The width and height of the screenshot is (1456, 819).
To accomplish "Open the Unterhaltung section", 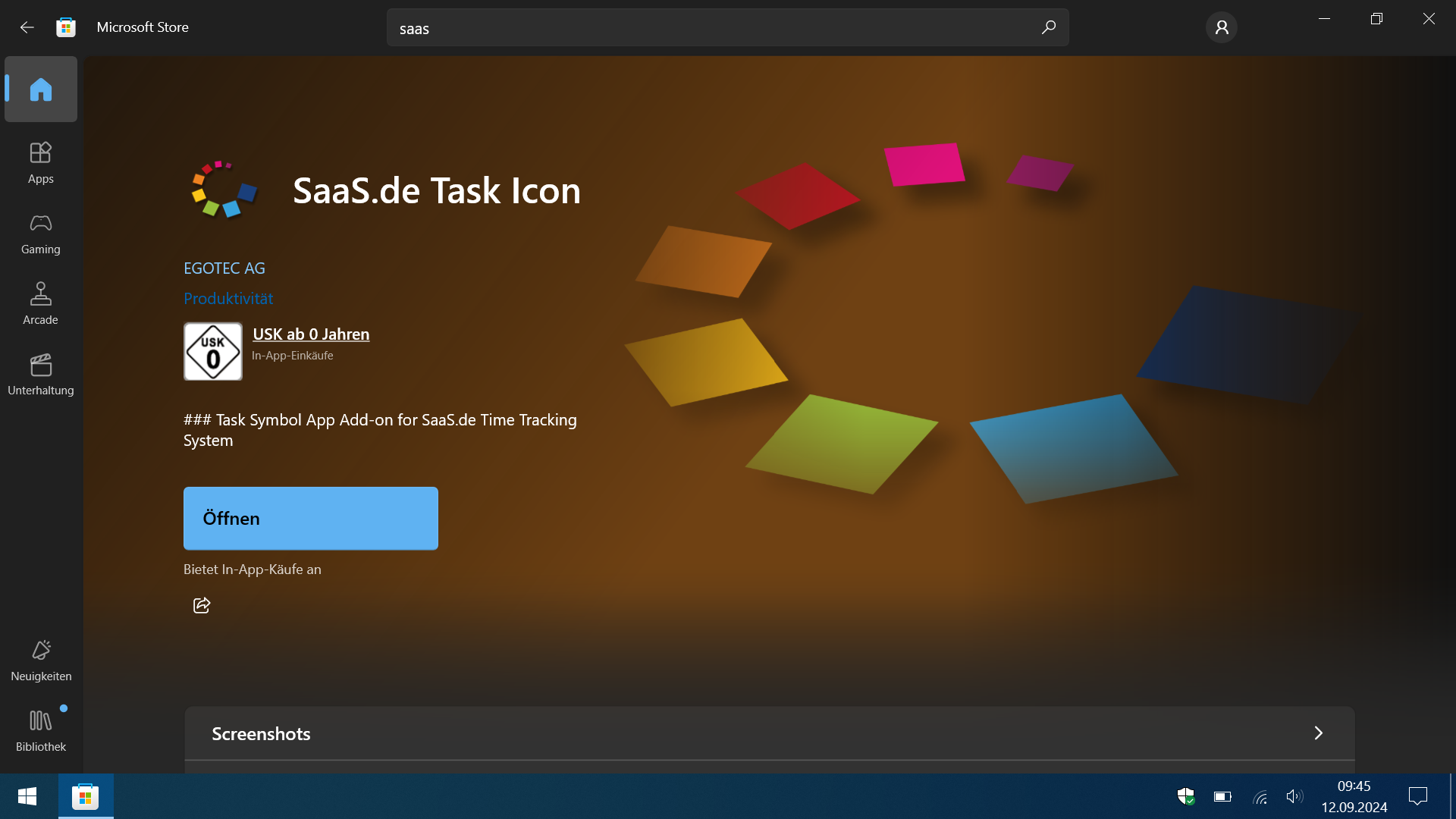I will point(41,375).
